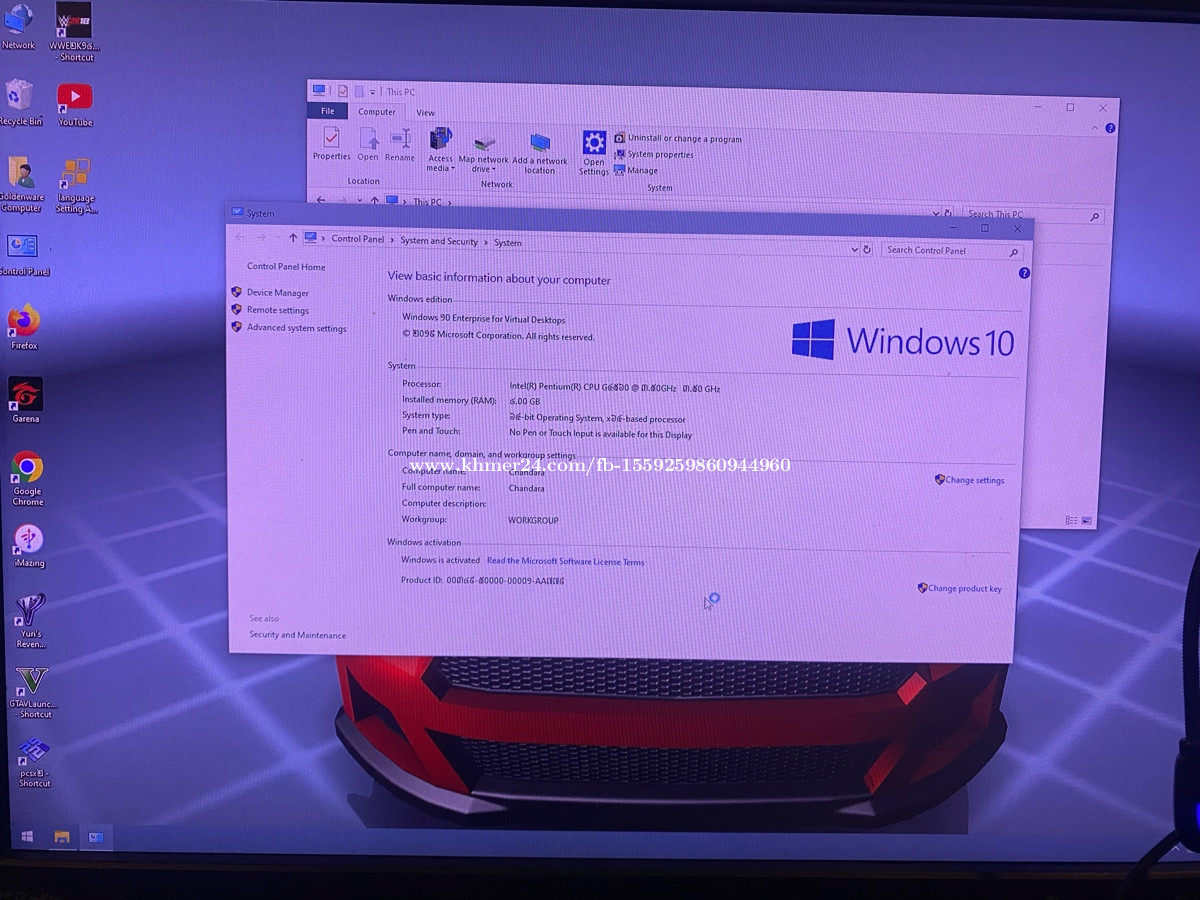Click Open Settings gear in the ribbon
Viewport: 1200px width, 900px height.
point(594,153)
